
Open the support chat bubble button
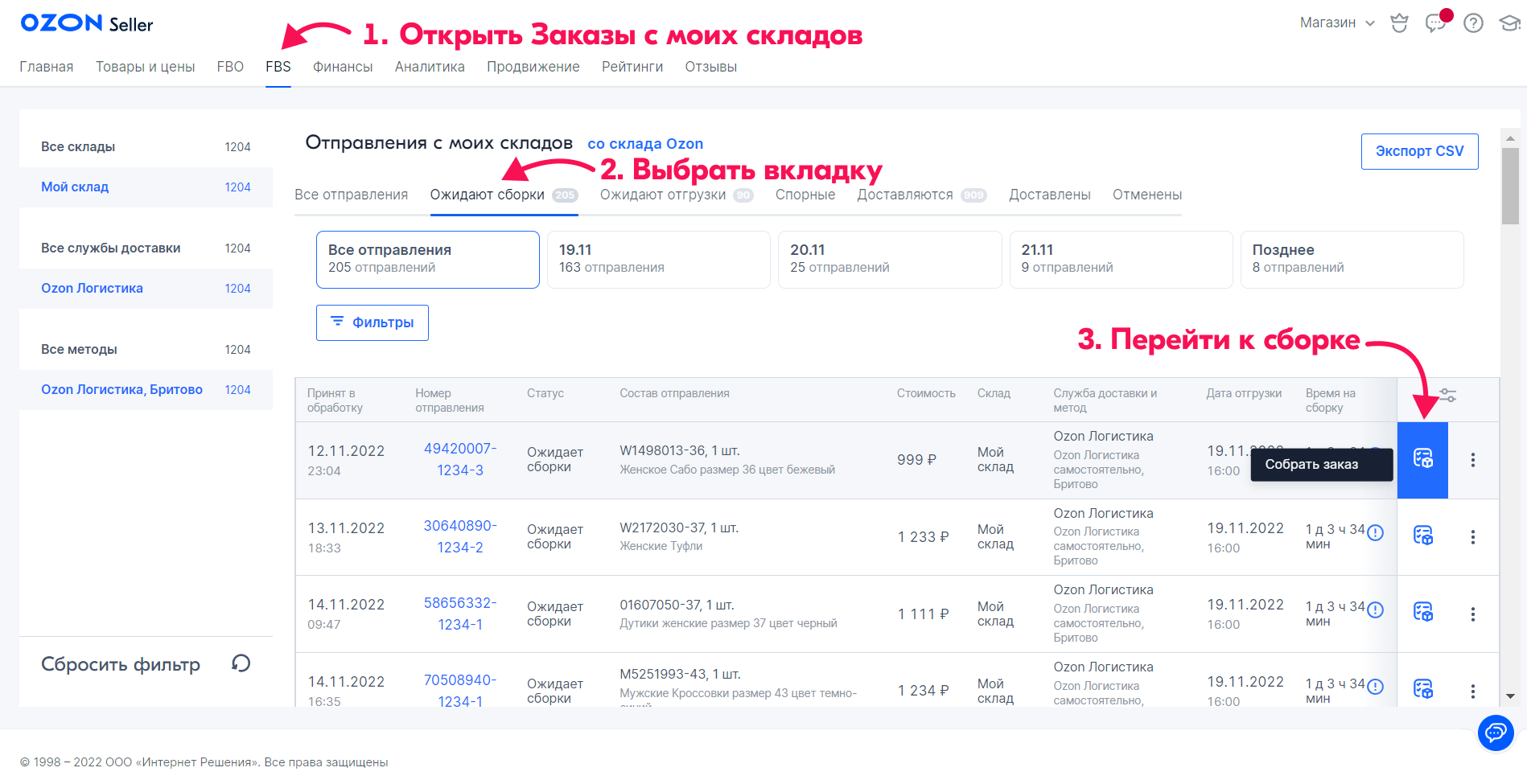click(x=1496, y=733)
